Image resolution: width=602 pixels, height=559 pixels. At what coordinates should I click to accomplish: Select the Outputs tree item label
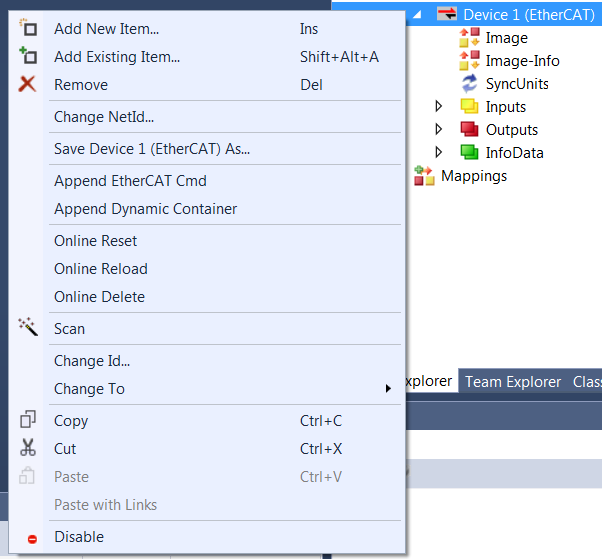pos(512,130)
